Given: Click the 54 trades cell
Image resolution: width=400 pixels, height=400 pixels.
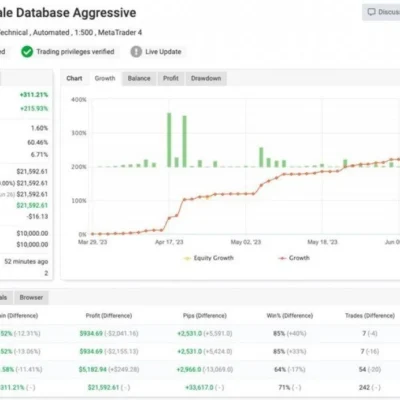Looking at the screenshot, I should coord(362,369).
